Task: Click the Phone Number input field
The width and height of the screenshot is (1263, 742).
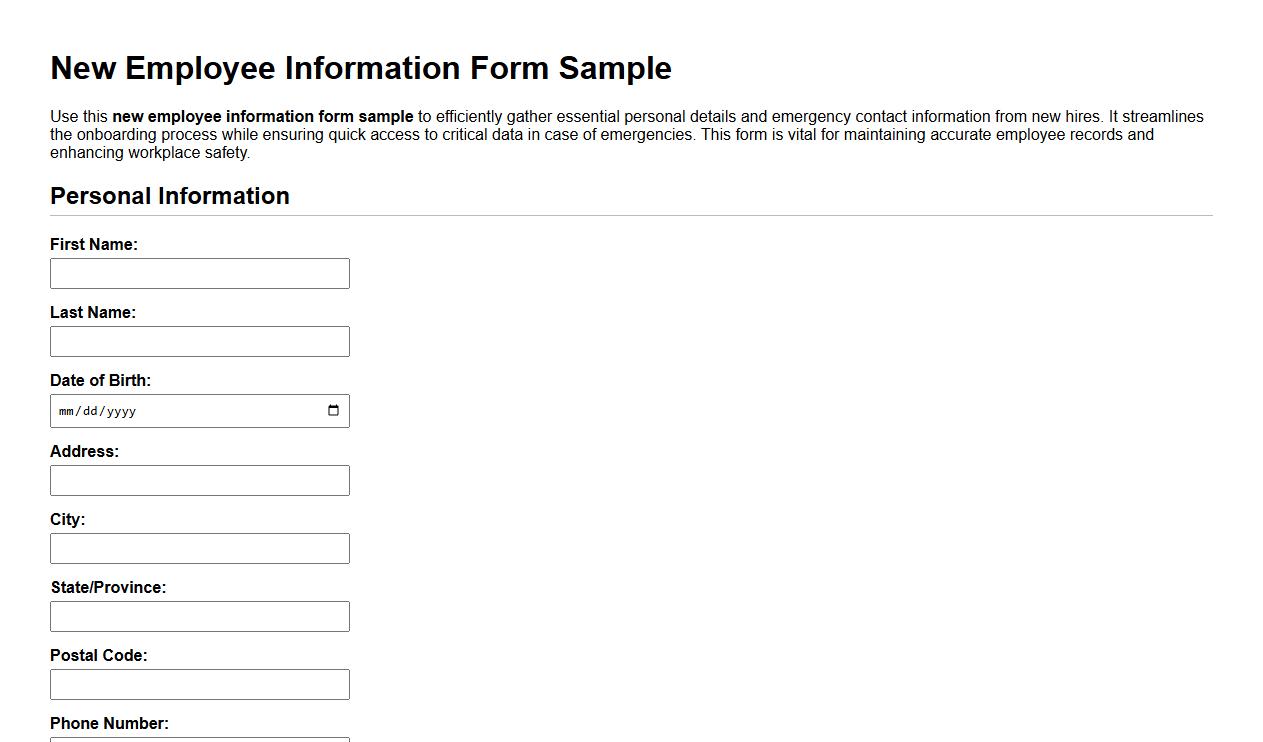Action: (x=199, y=738)
